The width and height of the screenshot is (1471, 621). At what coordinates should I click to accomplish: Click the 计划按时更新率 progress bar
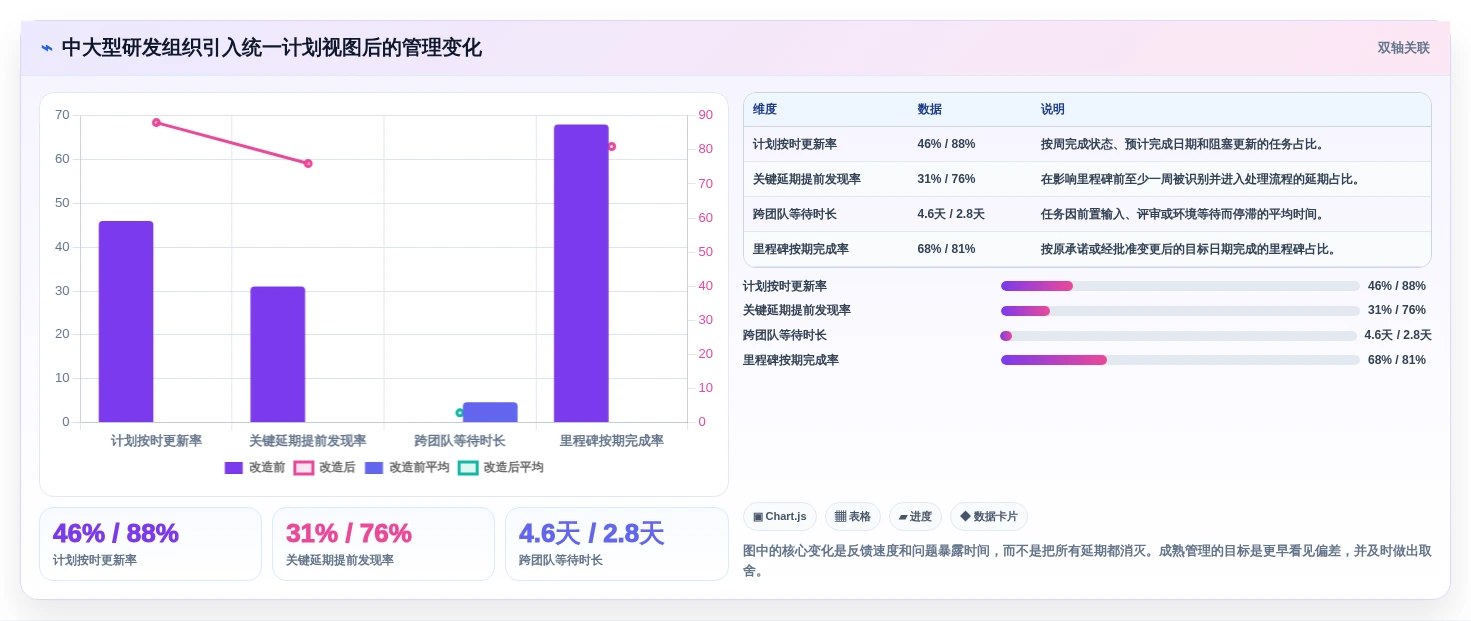coord(1180,286)
